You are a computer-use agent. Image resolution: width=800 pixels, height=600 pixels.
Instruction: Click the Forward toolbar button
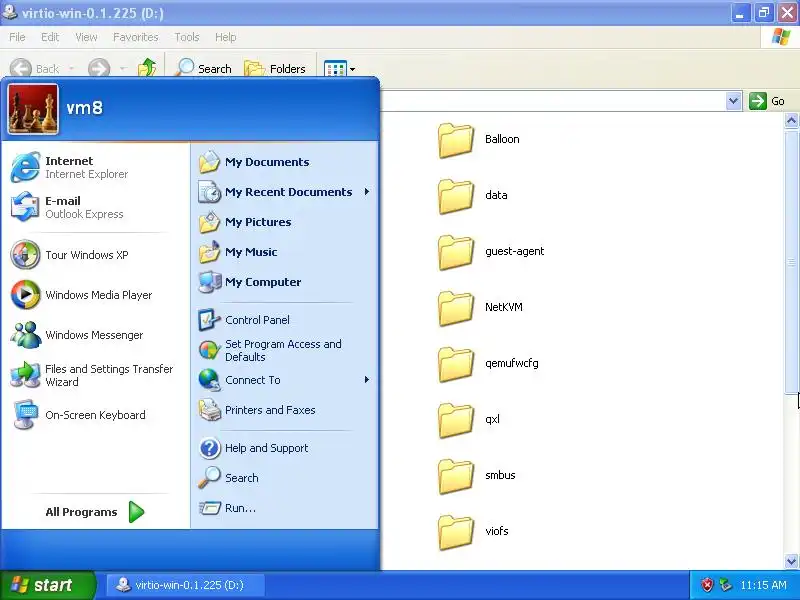pyautogui.click(x=99, y=68)
